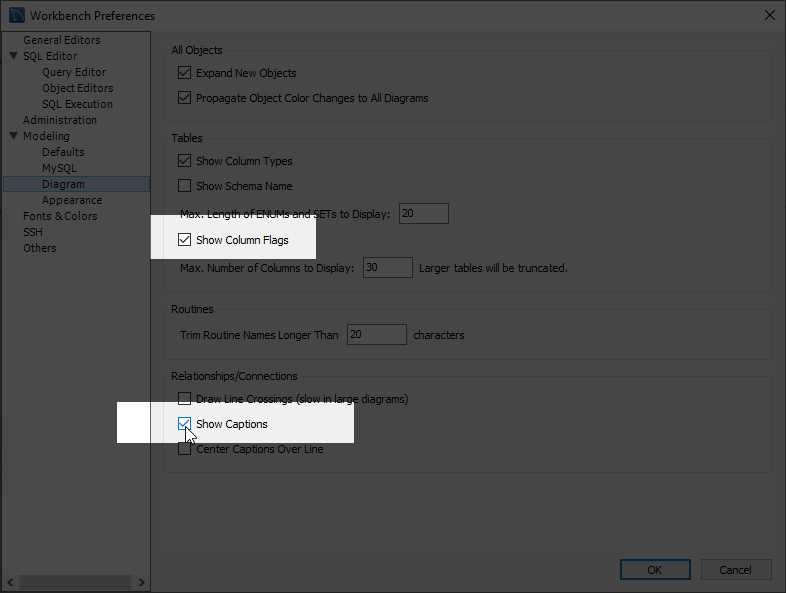Toggle Expand New Objects checkbox
The width and height of the screenshot is (786, 593).
(184, 73)
